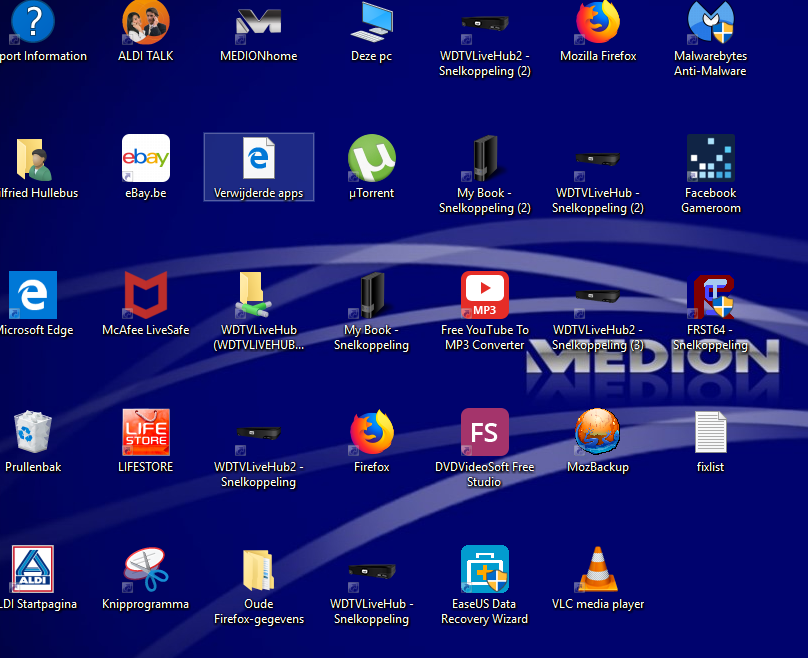This screenshot has height=658, width=808.
Task: Click the 'Deze pc' label text
Action: click(372, 56)
